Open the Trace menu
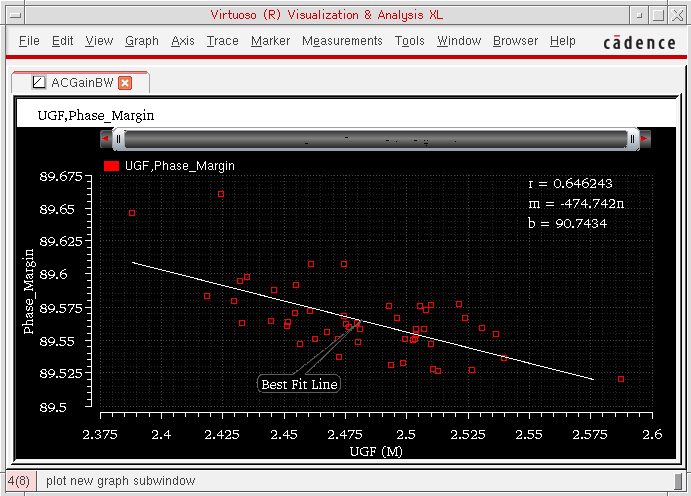Screen dimensions: 691x496 223,41
